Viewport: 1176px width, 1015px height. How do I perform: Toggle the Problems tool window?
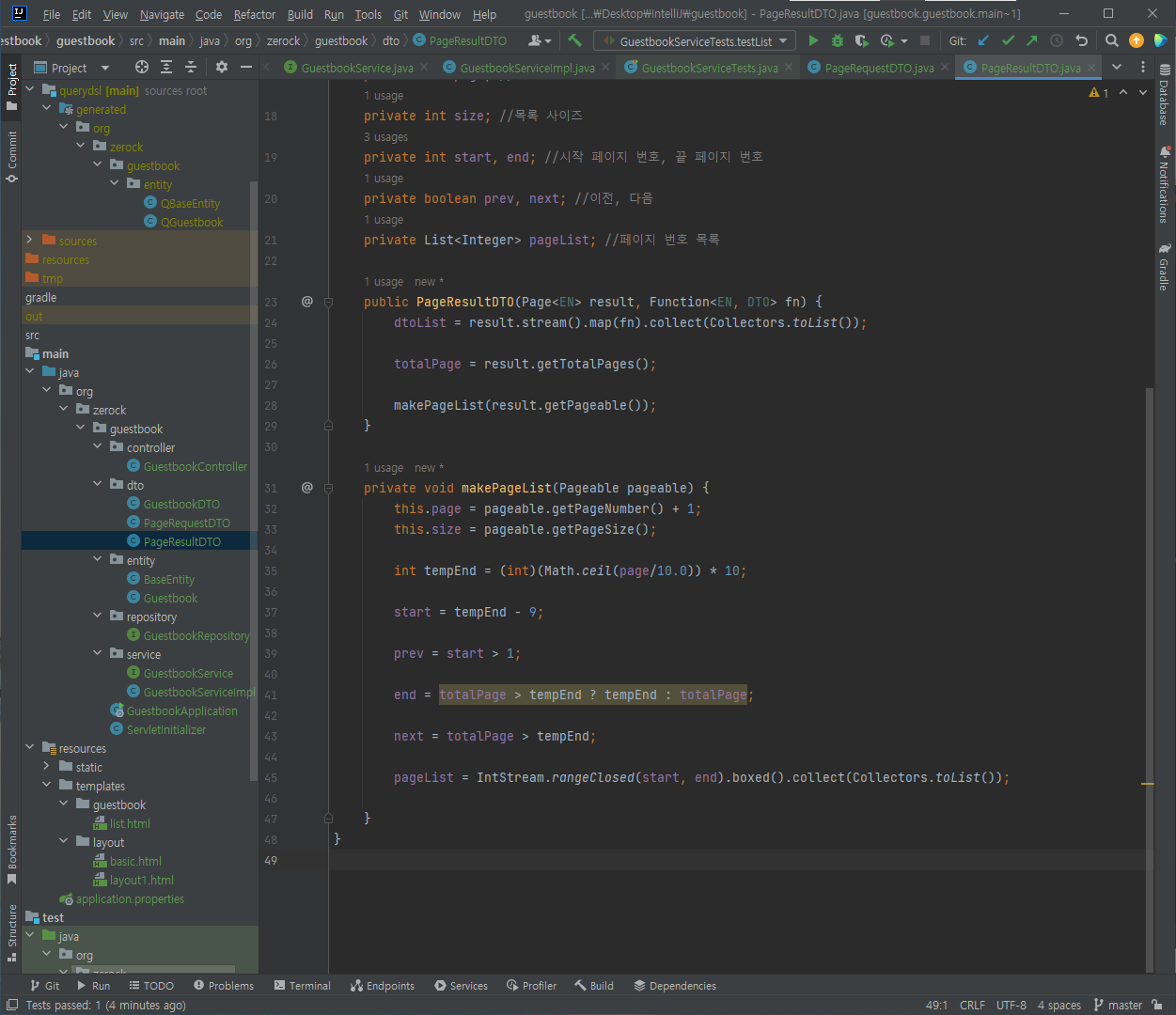[224, 986]
